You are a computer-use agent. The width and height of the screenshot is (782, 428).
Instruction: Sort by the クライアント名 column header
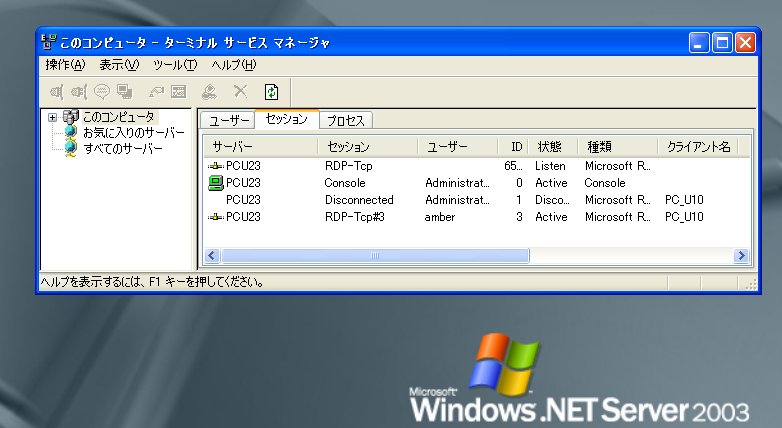coord(698,147)
